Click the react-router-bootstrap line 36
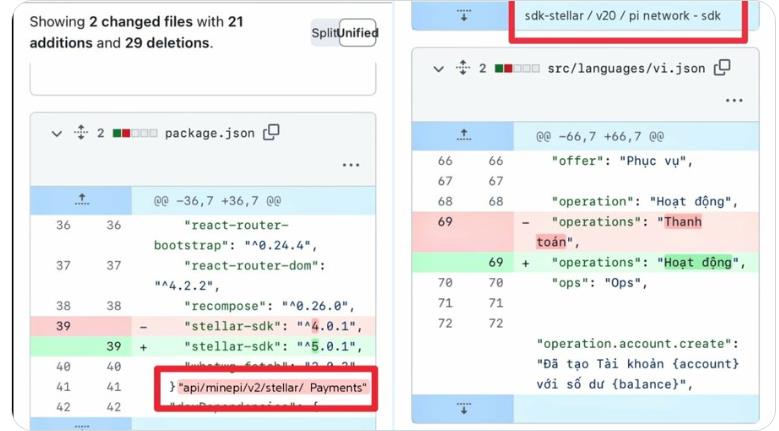 (203, 235)
